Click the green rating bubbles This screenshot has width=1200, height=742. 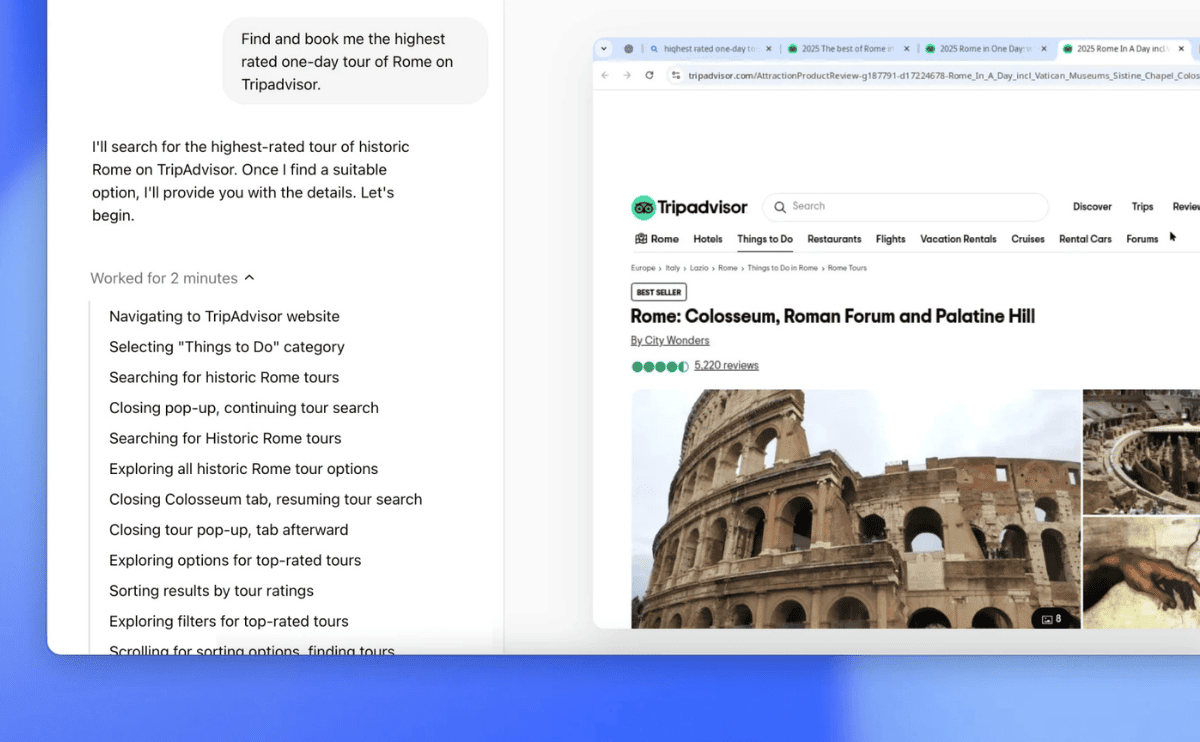click(x=660, y=367)
